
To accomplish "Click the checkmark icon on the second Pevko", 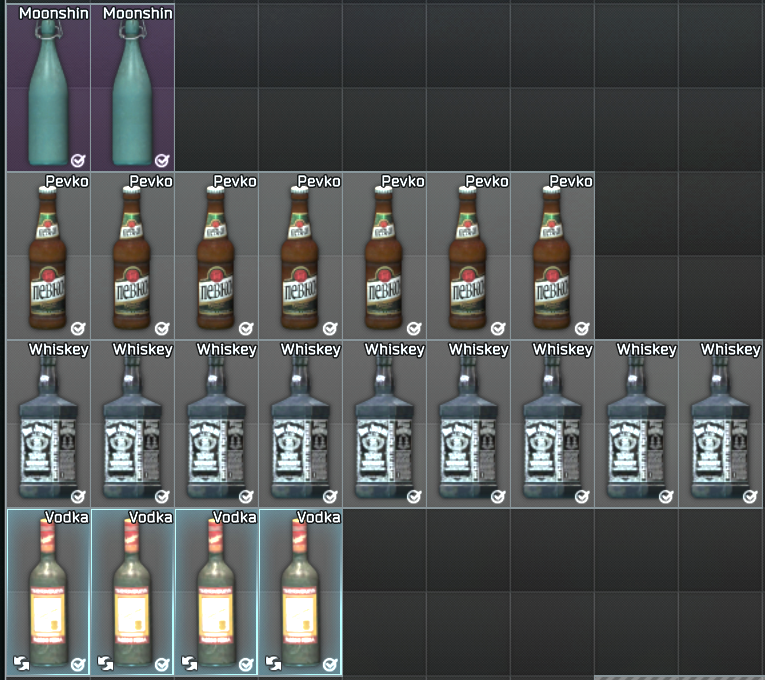I will pos(162,328).
